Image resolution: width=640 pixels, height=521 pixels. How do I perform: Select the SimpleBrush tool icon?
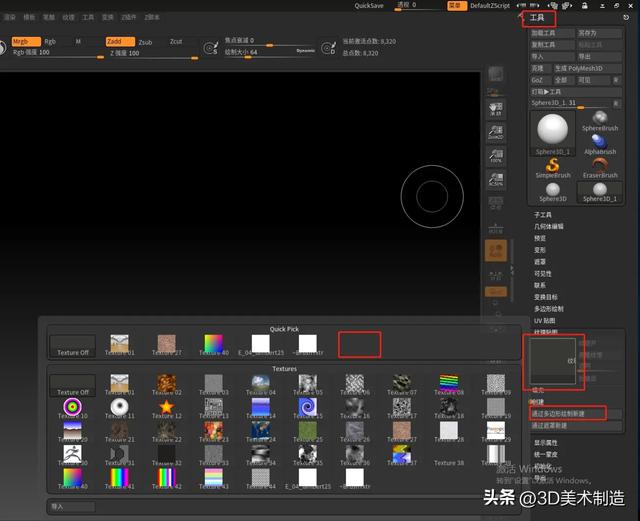(x=552, y=166)
